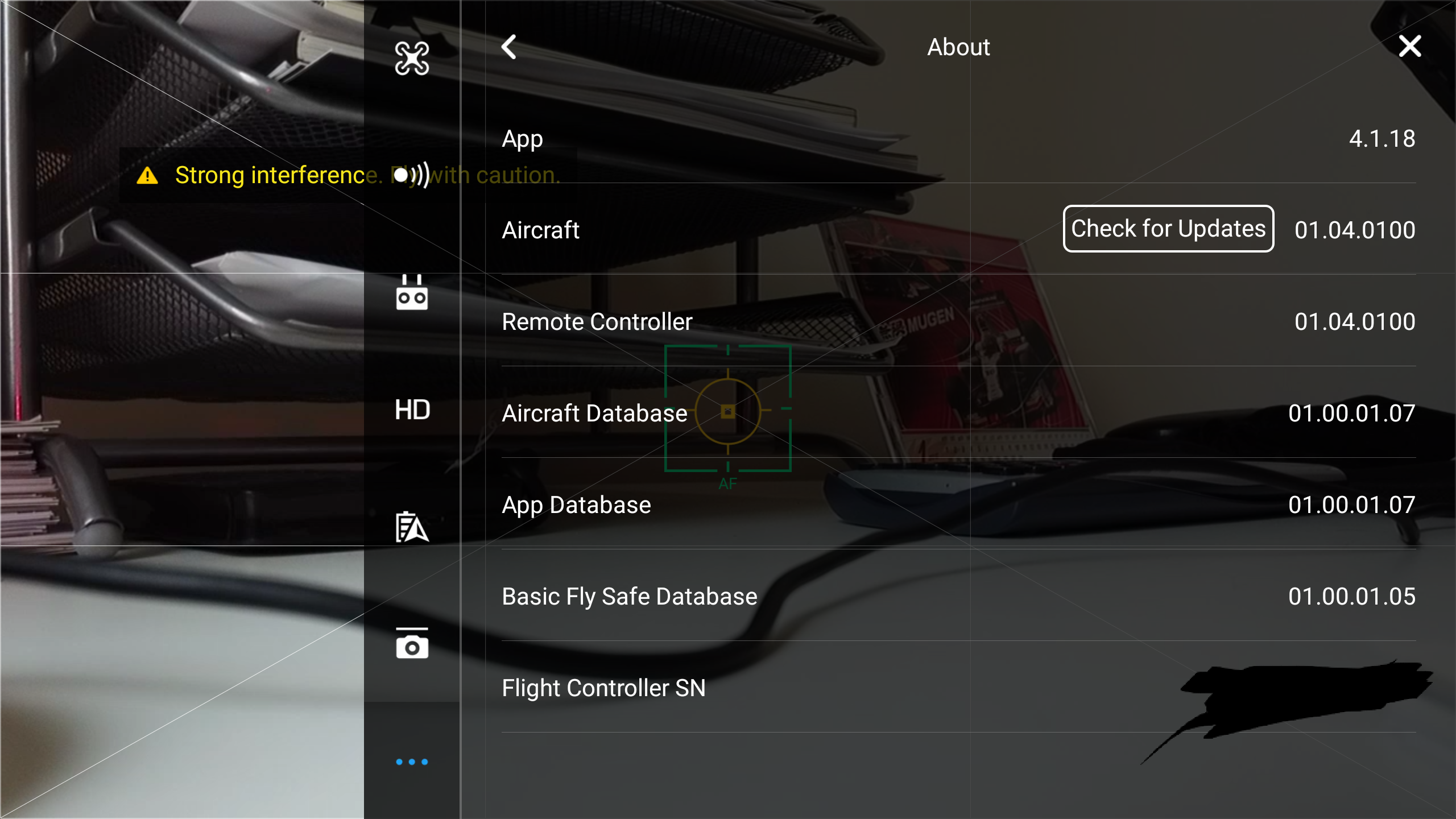Select the Aircraft row label
This screenshot has width=1456, height=819.
click(x=540, y=230)
